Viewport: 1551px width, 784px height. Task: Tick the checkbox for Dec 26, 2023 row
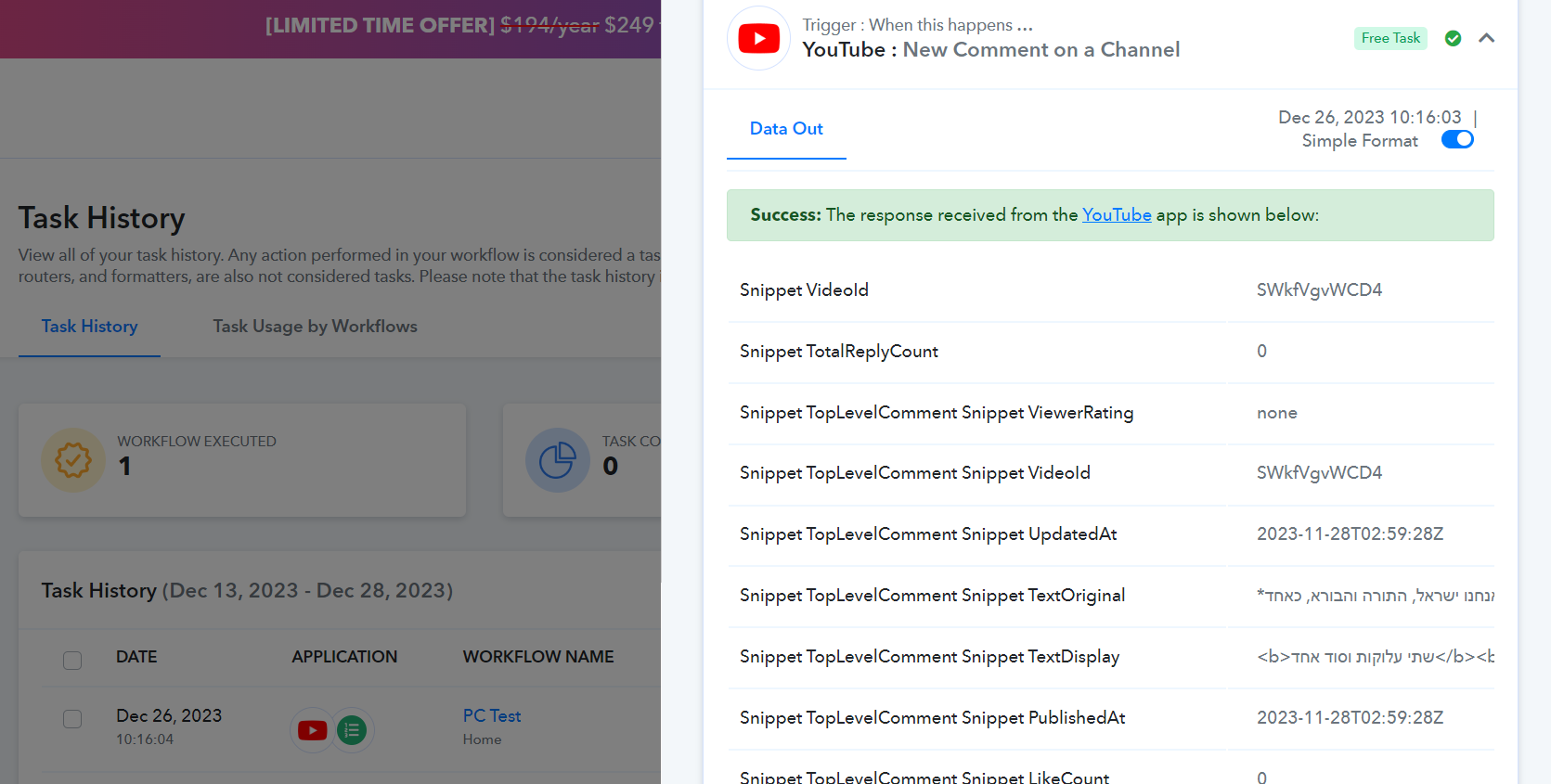coord(72,719)
